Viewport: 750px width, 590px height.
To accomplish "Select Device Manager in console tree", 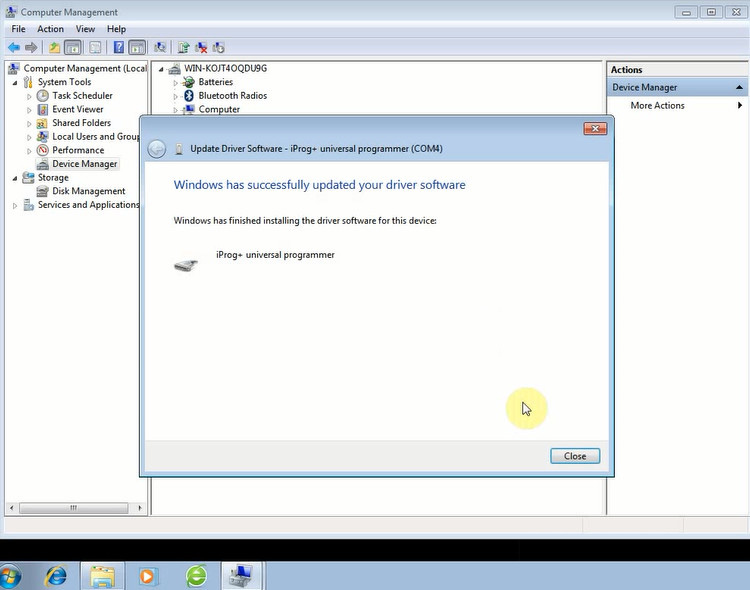I will [85, 164].
